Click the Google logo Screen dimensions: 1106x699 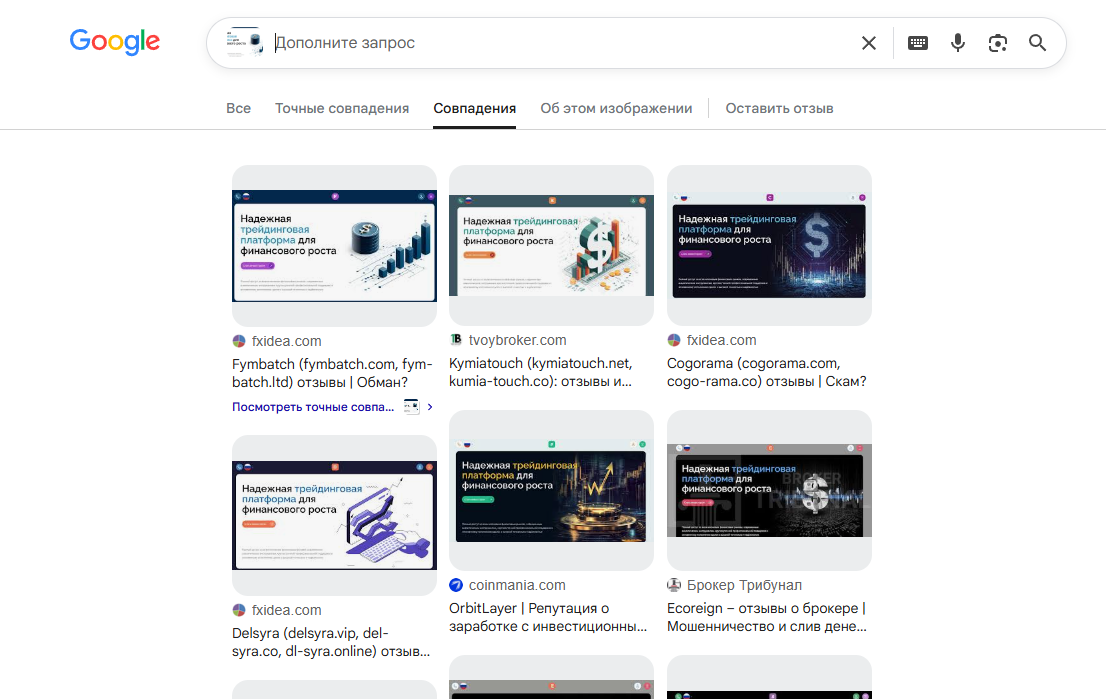tap(114, 42)
